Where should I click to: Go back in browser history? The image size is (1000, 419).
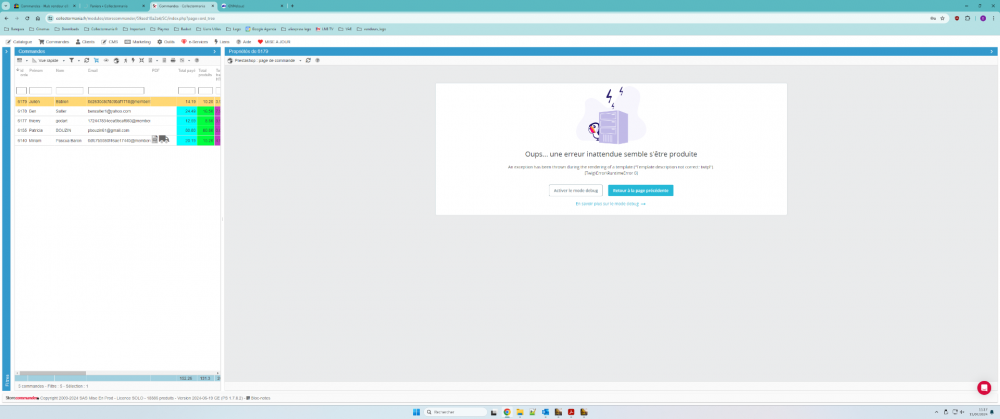(x=6, y=18)
